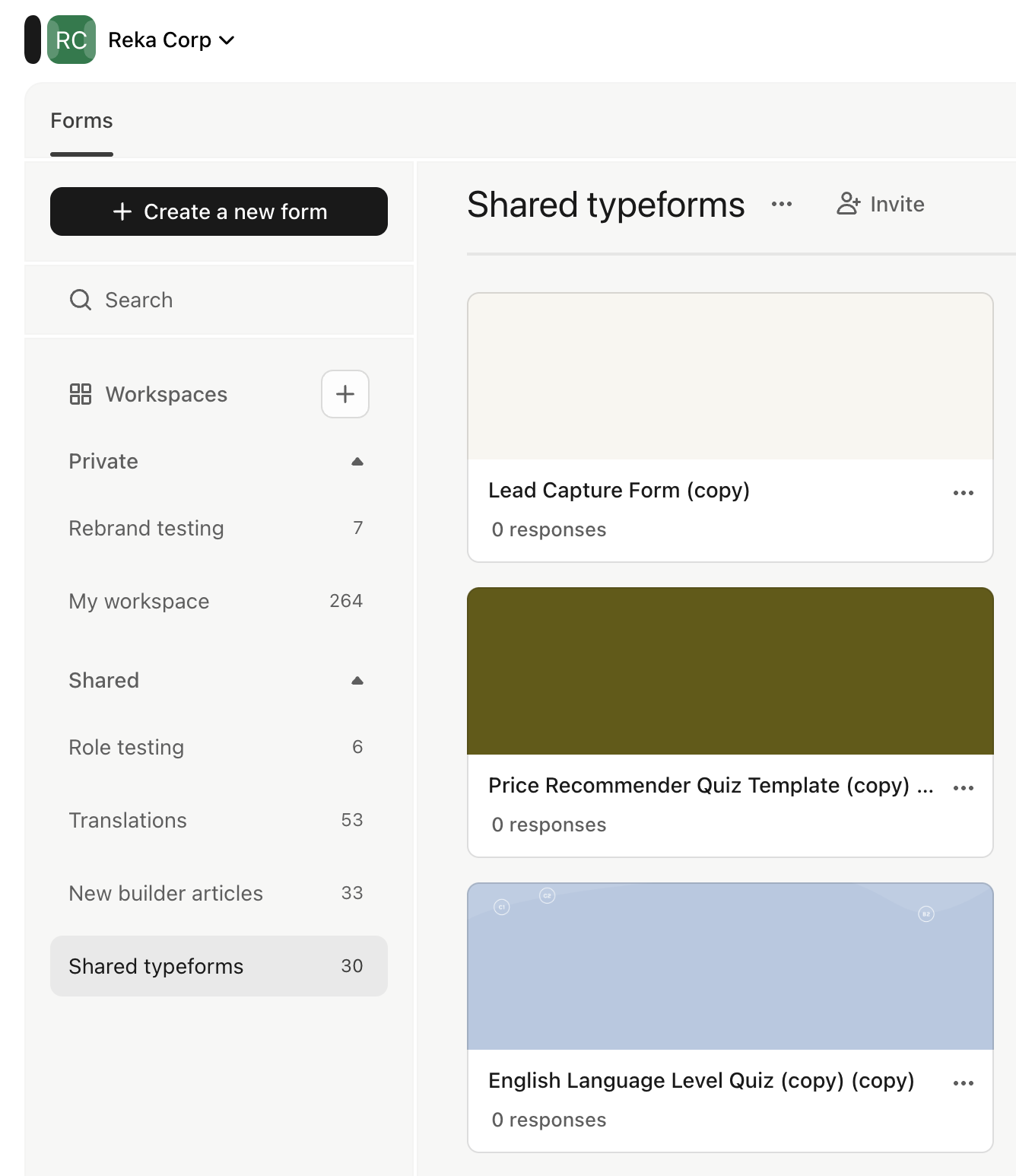Collapse the Shared workspaces section
Image resolution: width=1016 pixels, height=1176 pixels.
357,681
